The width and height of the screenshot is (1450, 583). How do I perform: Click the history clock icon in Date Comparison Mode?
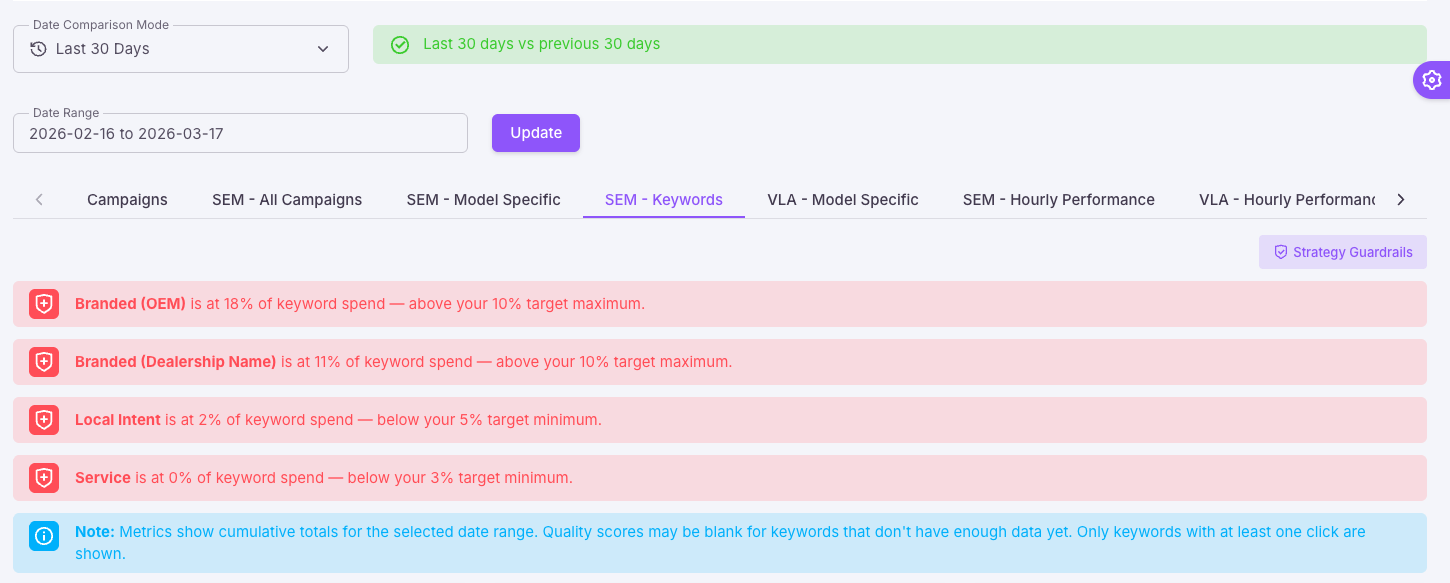[x=37, y=48]
